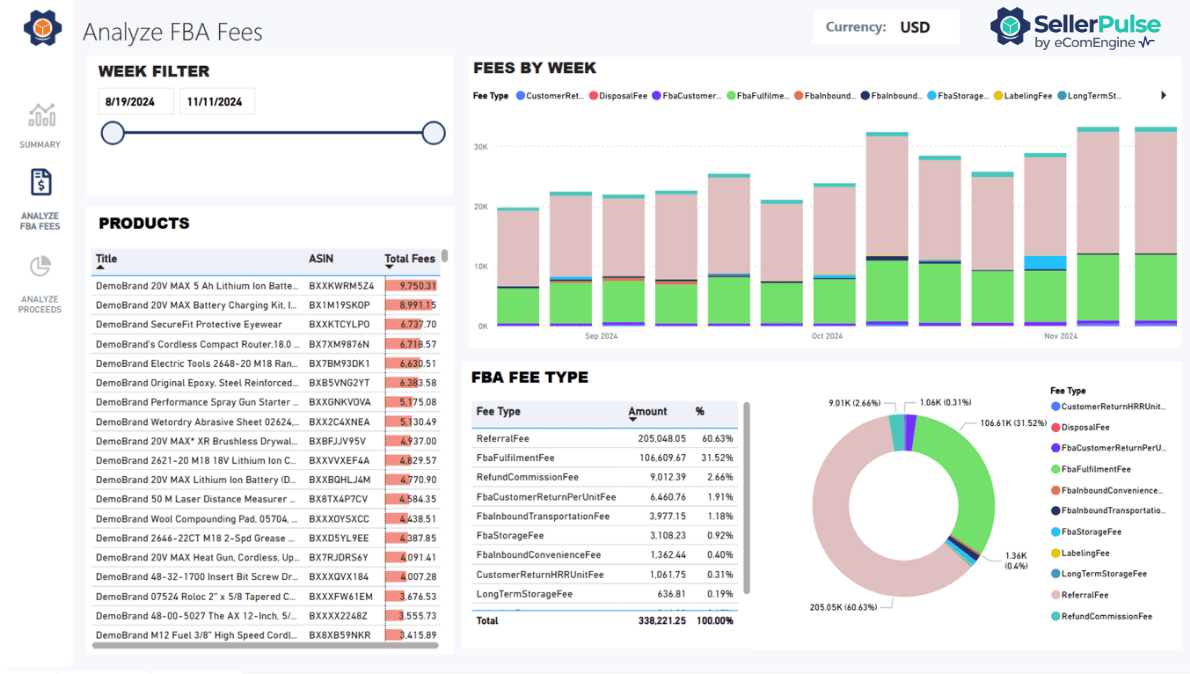1190x674 pixels.
Task: Select LongTermSt.. in Fees By Week legend
Action: [x=1090, y=96]
